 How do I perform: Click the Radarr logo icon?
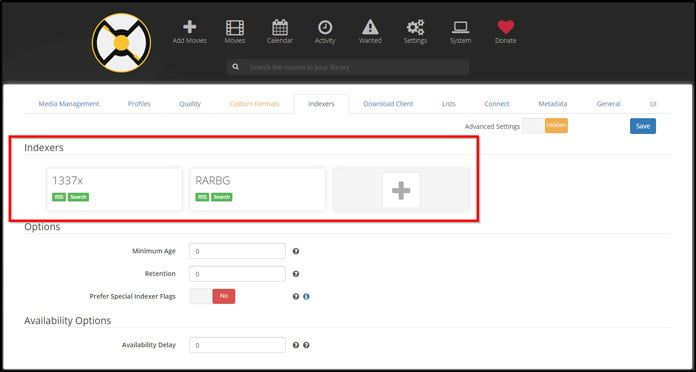point(121,43)
